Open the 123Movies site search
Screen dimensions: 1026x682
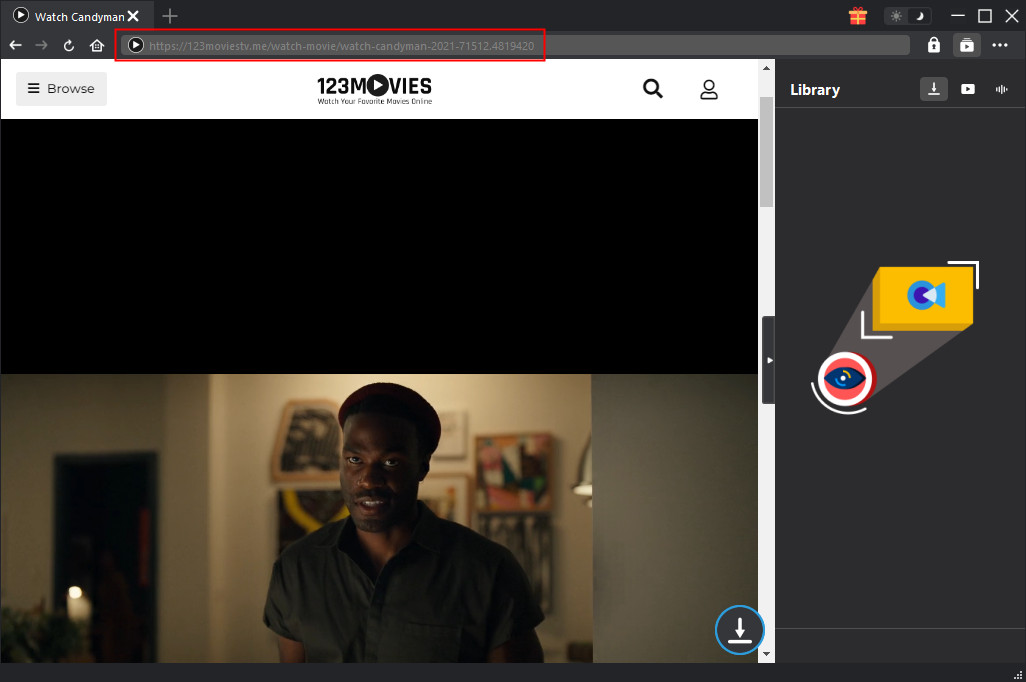(653, 89)
